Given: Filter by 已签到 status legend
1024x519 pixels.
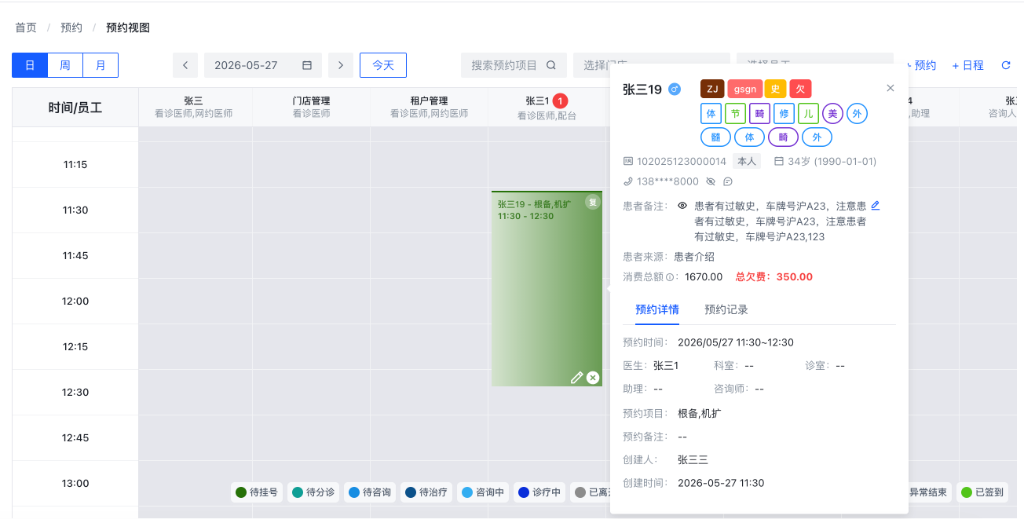Looking at the screenshot, I should coord(982,492).
